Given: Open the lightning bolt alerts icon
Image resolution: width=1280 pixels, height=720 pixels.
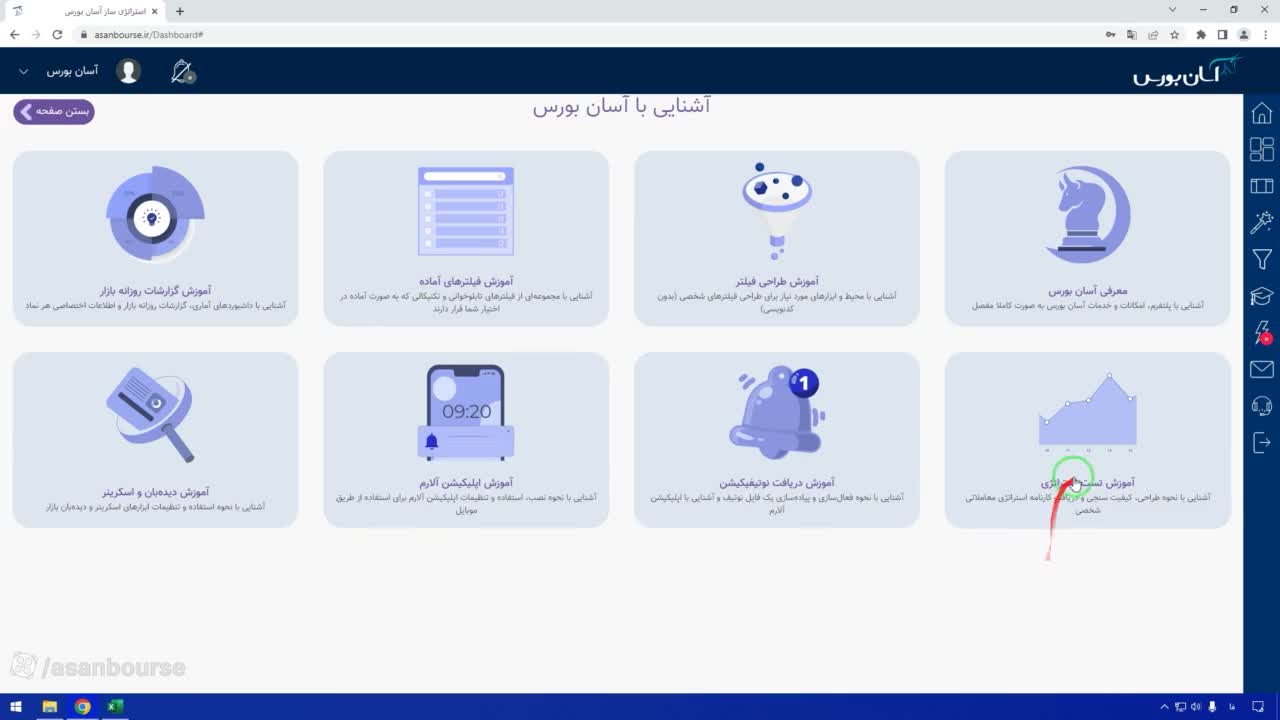Looking at the screenshot, I should click(x=1262, y=333).
